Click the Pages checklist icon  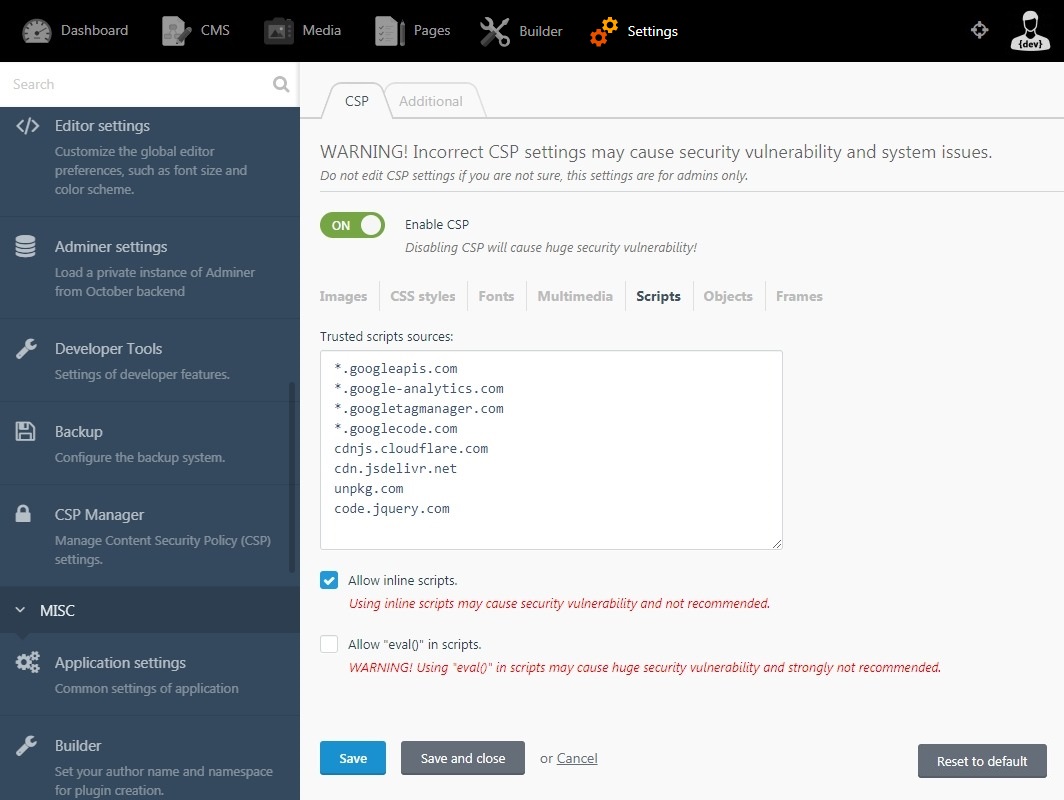(390, 31)
